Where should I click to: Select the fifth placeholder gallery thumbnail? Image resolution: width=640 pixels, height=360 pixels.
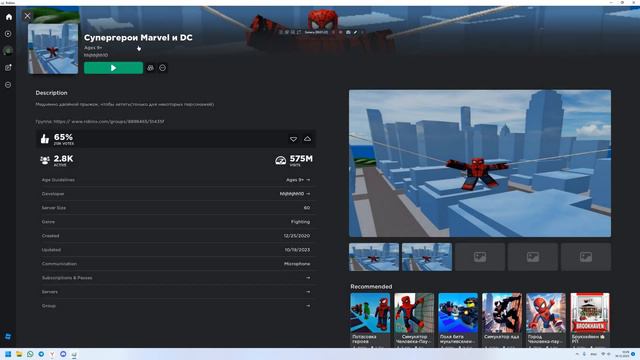586,257
